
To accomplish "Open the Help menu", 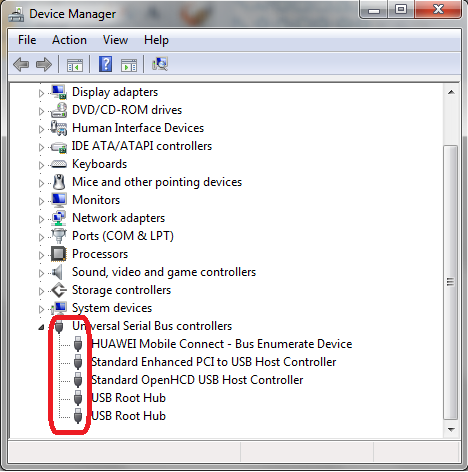I will click(x=156, y=40).
